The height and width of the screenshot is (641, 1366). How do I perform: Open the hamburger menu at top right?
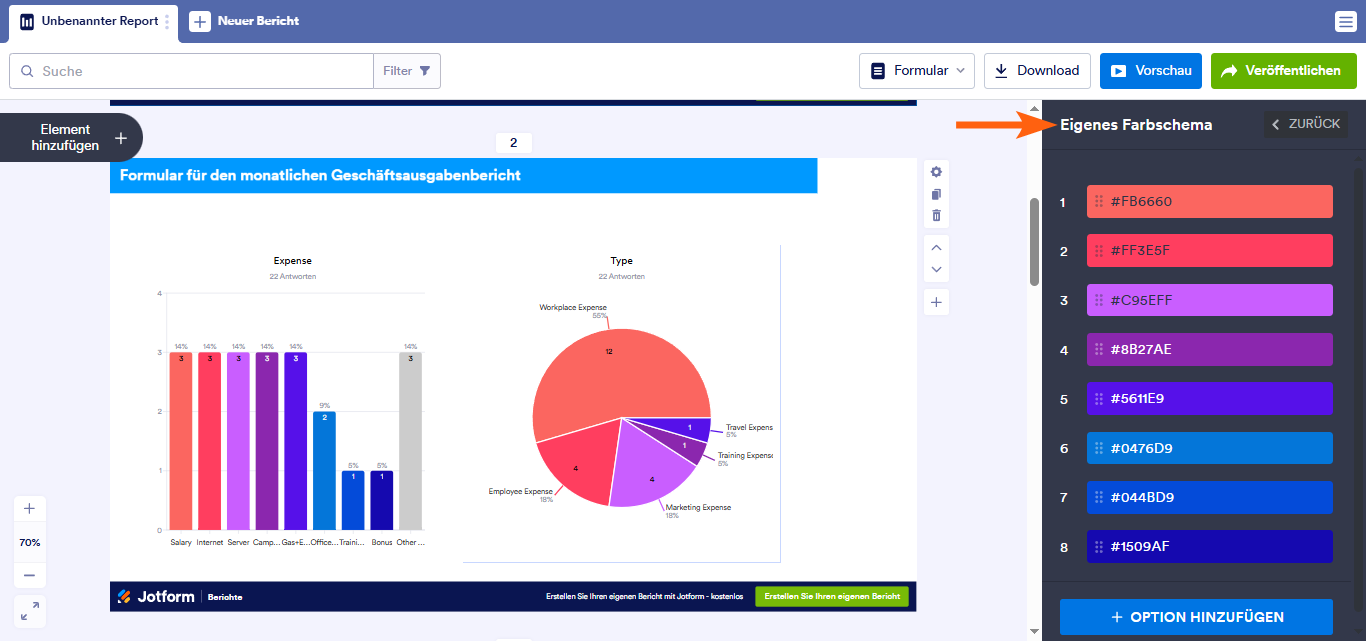point(1345,21)
